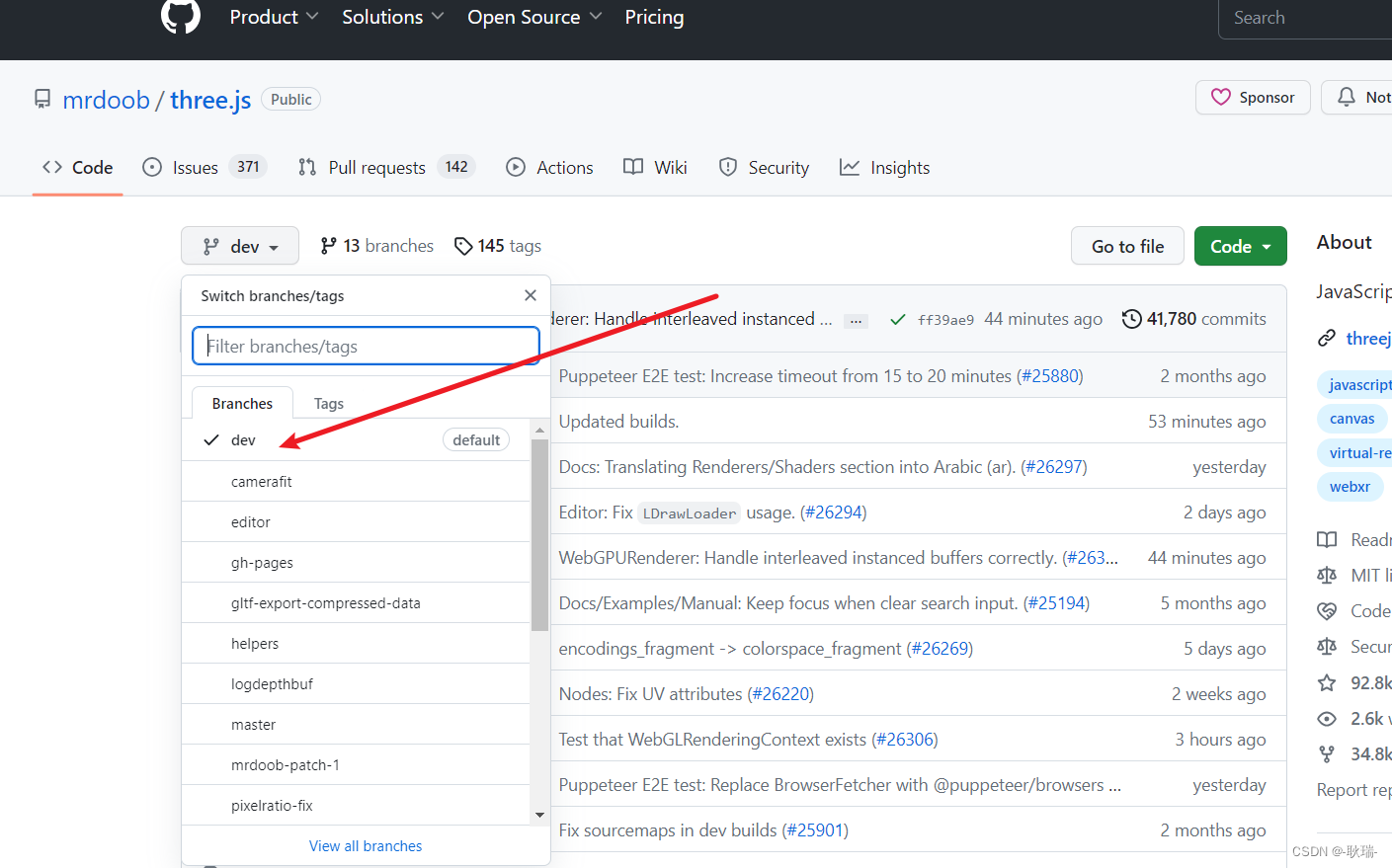Image resolution: width=1392 pixels, height=868 pixels.
Task: Click the Actions play icon
Action: 516,167
